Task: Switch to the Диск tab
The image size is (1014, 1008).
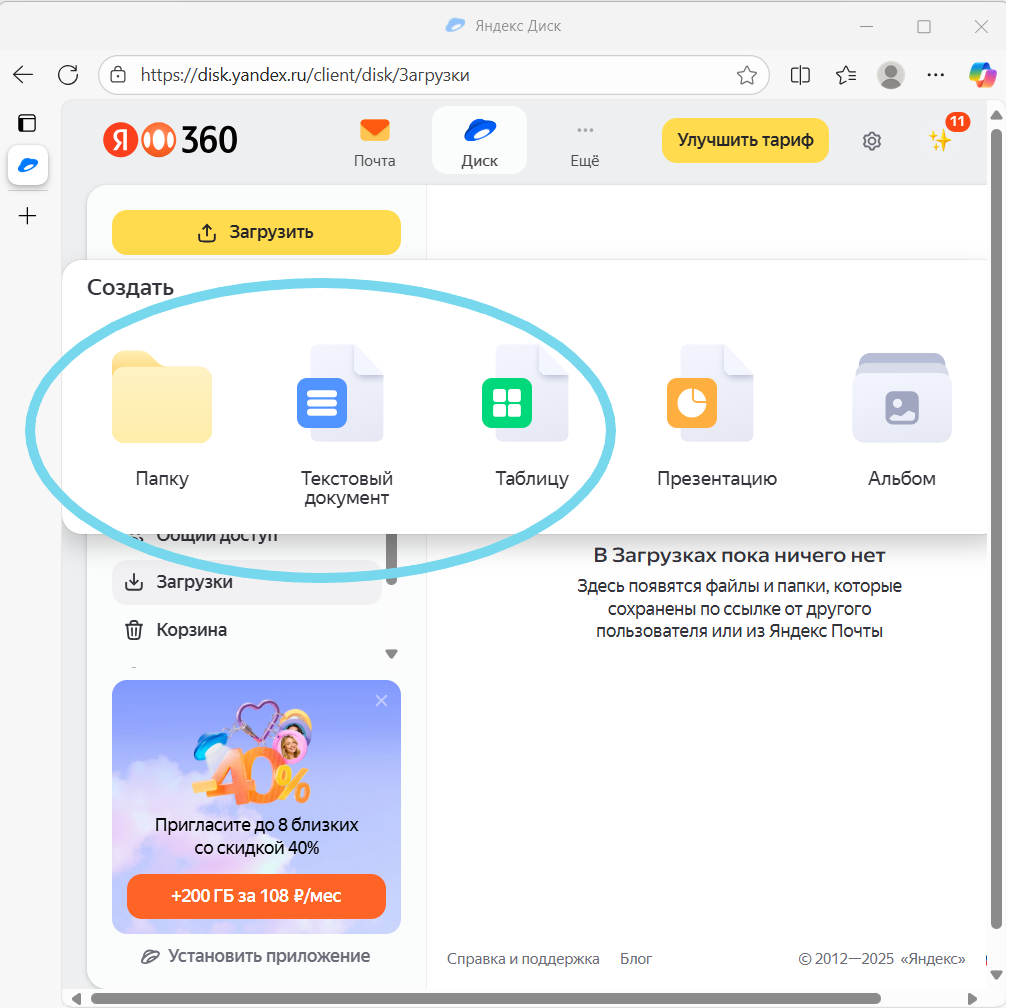Action: 479,142
